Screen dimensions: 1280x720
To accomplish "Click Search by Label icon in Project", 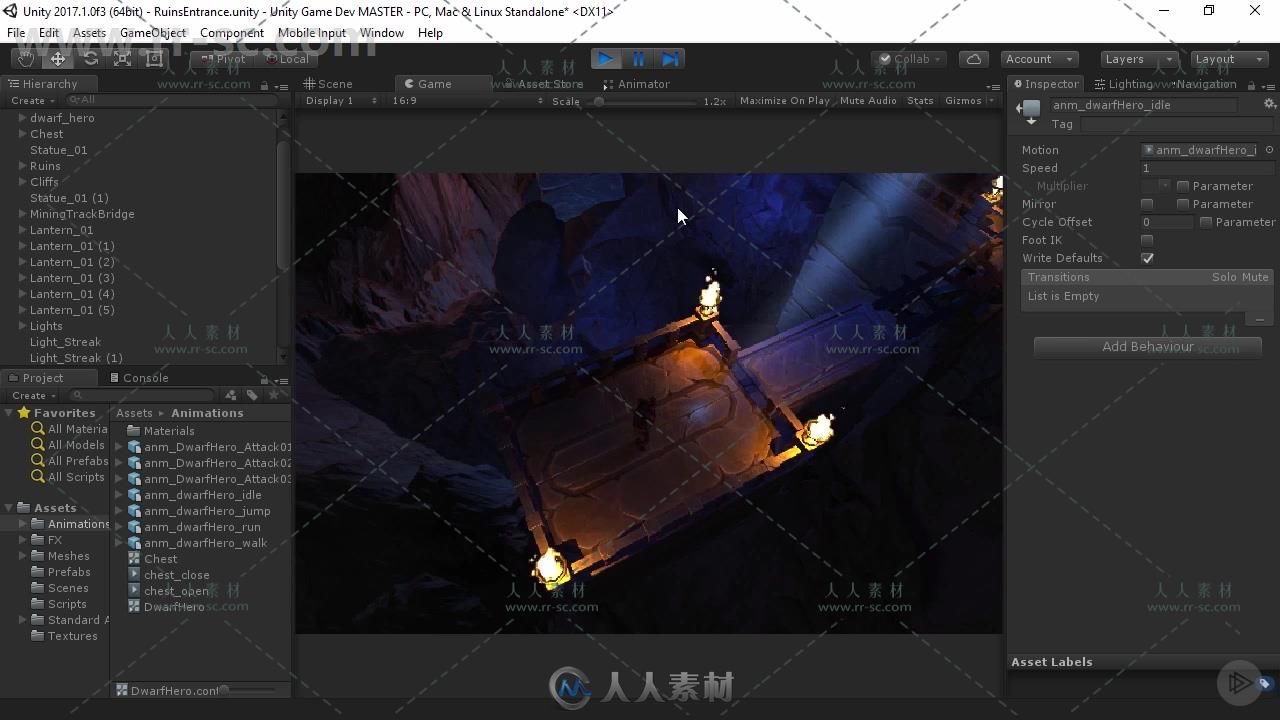I will [252, 395].
